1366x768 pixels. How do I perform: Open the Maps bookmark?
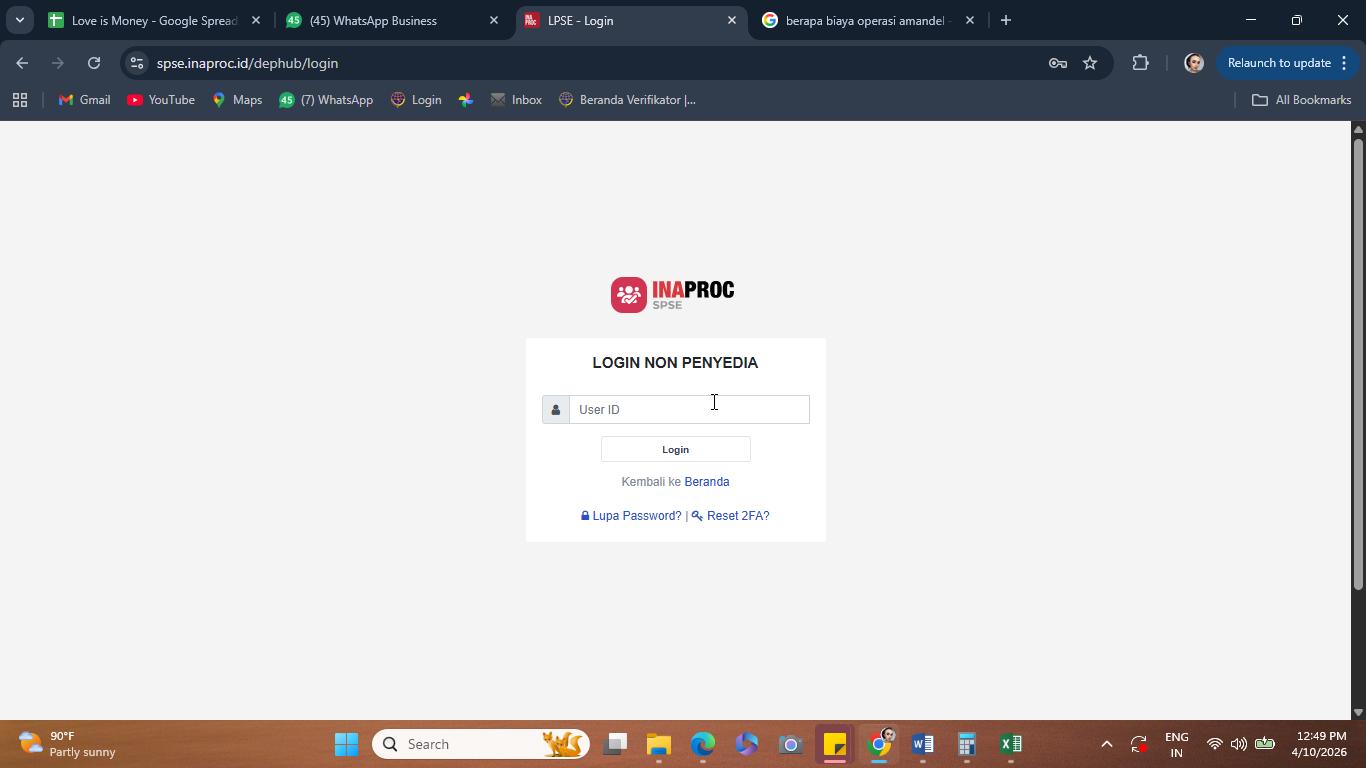[237, 100]
